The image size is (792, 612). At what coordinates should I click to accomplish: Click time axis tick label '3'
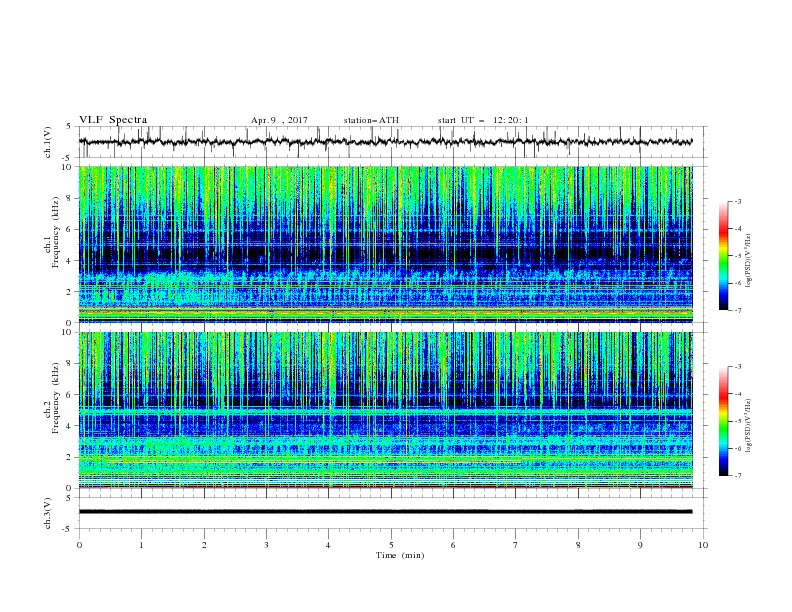pos(266,545)
